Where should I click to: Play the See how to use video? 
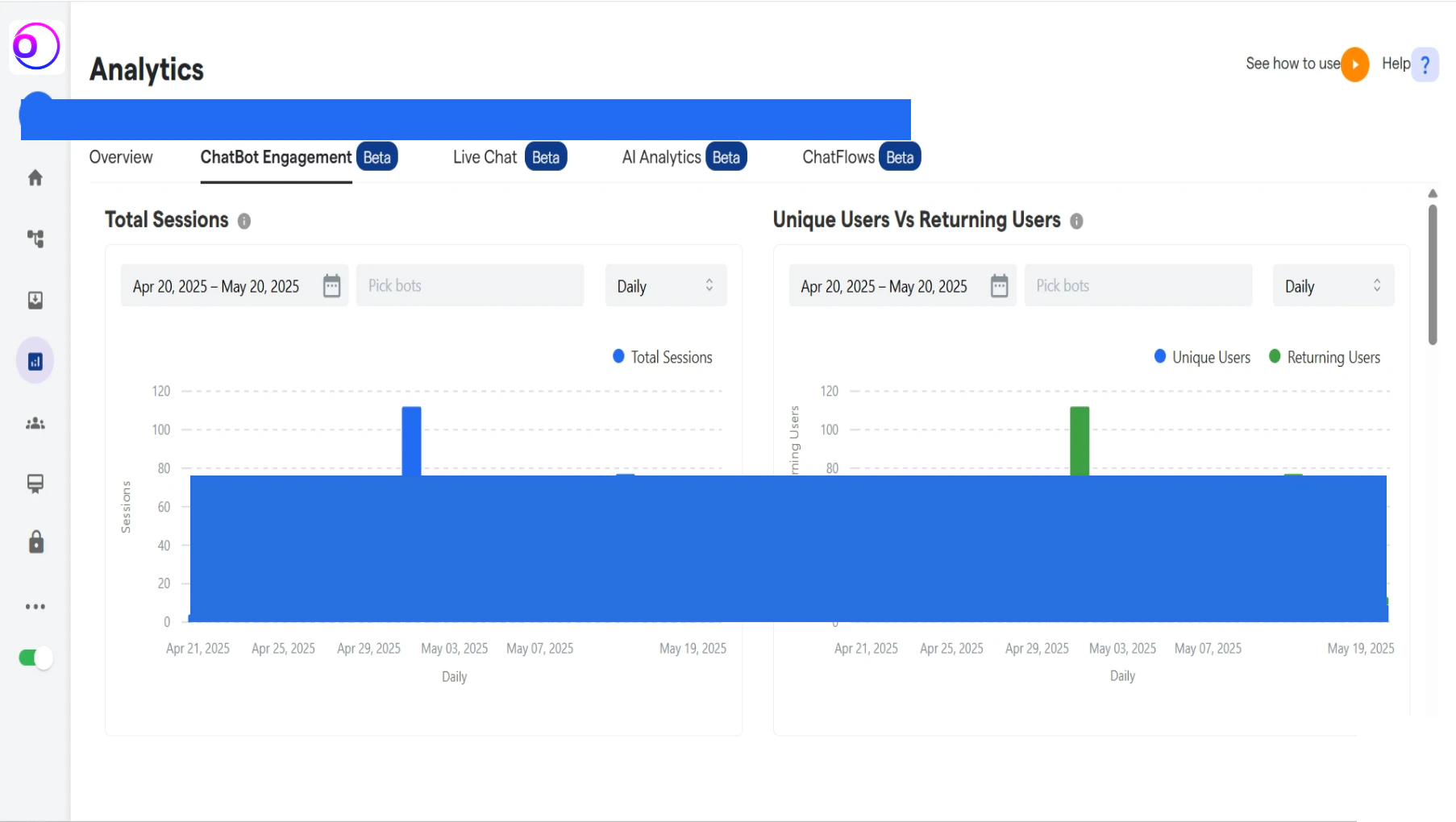click(x=1355, y=64)
